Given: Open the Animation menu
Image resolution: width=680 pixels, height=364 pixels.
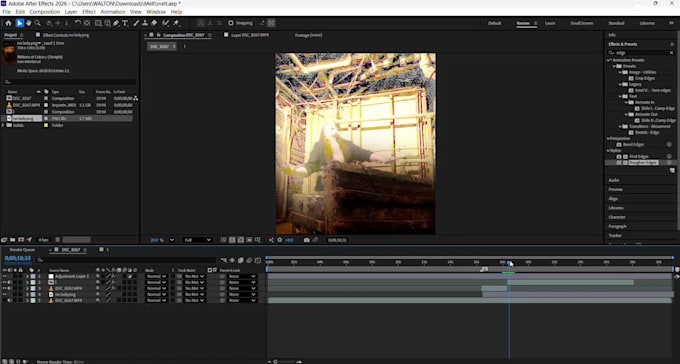Looking at the screenshot, I should [113, 12].
